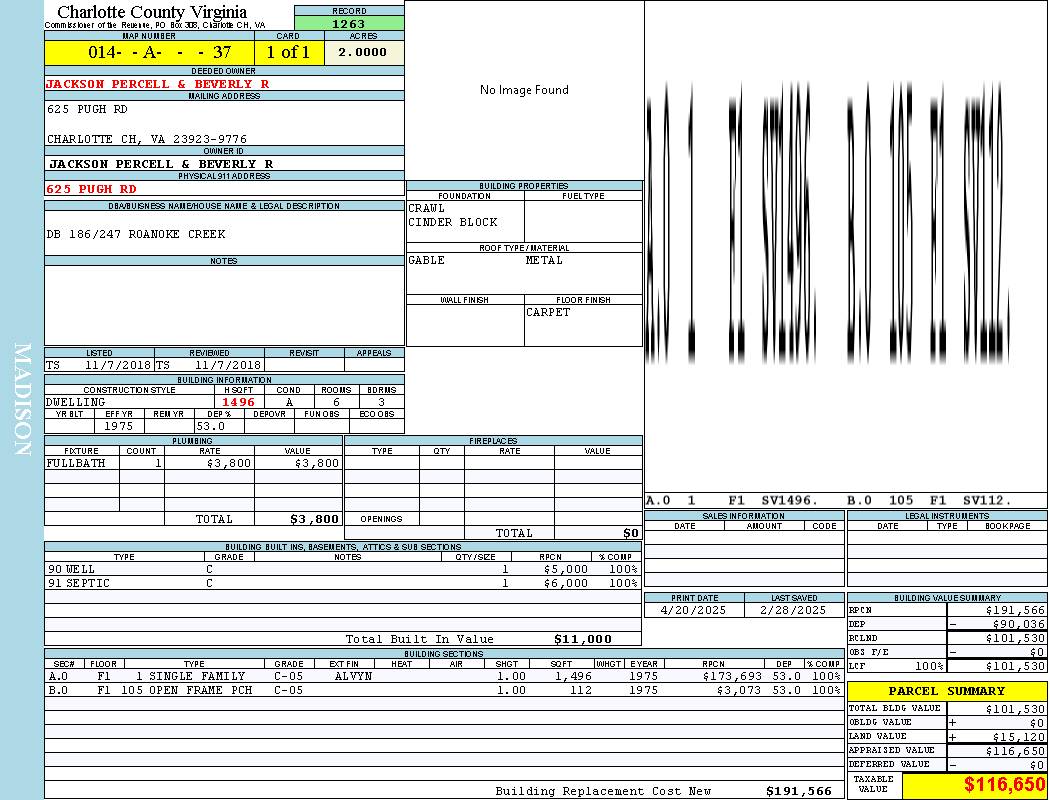Click the LAND VALUE $15,120

point(1019,737)
